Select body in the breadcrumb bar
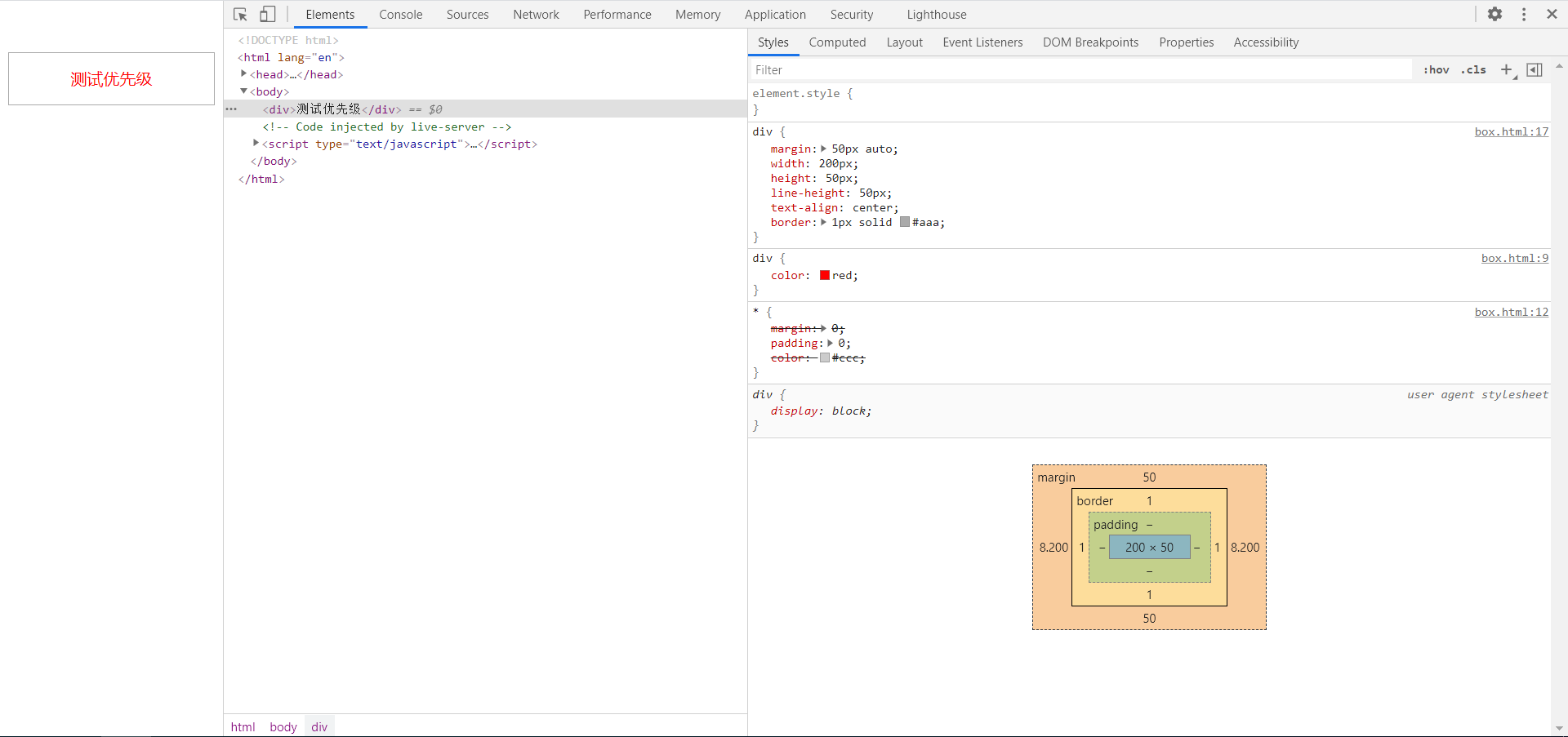The width and height of the screenshot is (1568, 737). [x=283, y=726]
